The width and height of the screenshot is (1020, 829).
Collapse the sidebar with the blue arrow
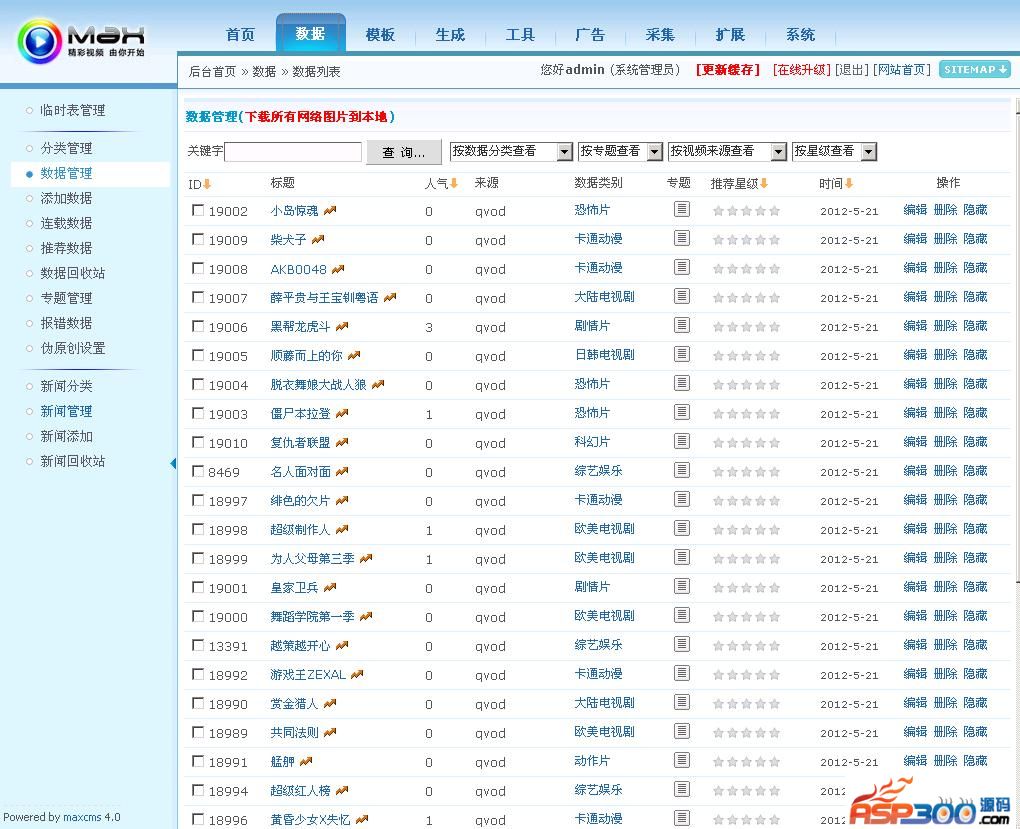pos(173,463)
